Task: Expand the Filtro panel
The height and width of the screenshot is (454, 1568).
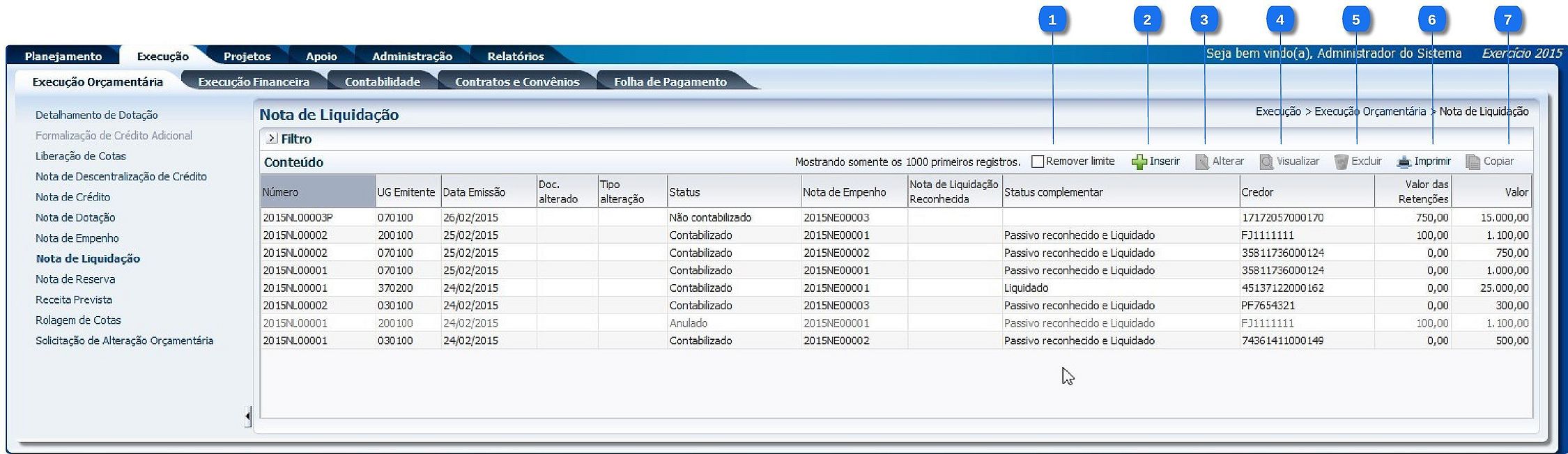Action: click(x=272, y=139)
